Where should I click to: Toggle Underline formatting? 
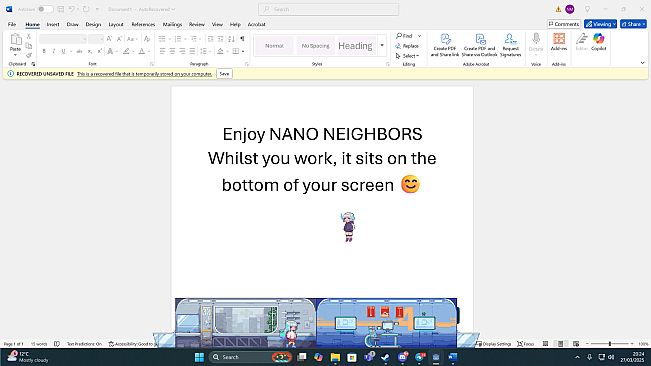[x=63, y=51]
